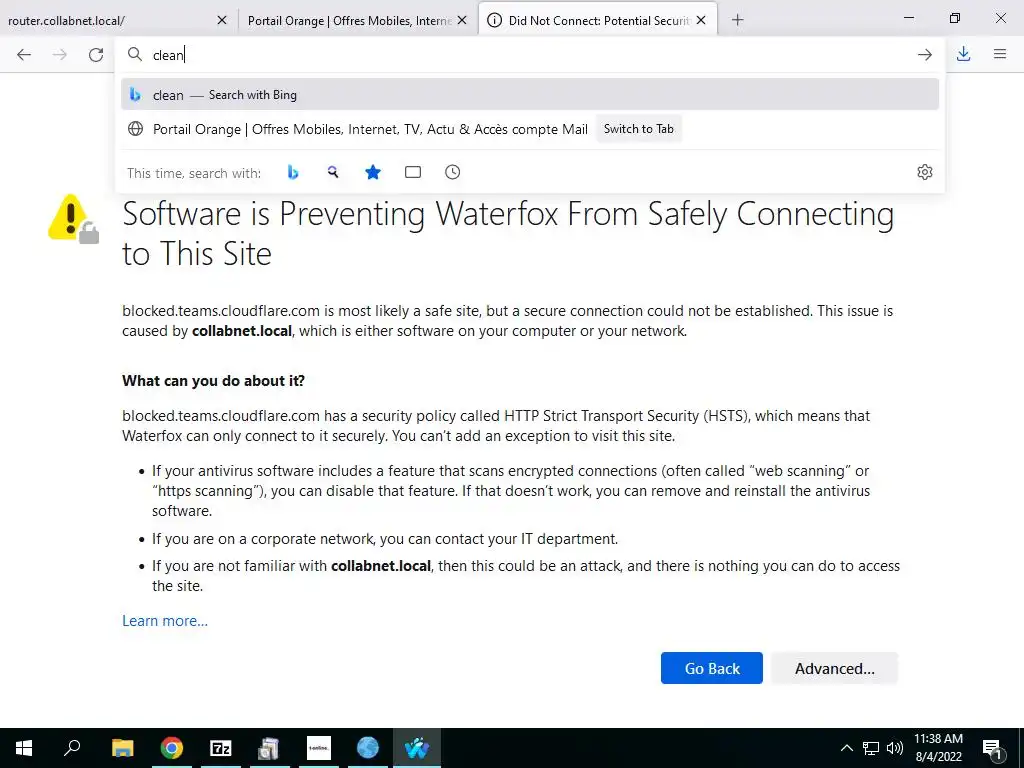Open File Explorer from taskbar

(x=122, y=748)
